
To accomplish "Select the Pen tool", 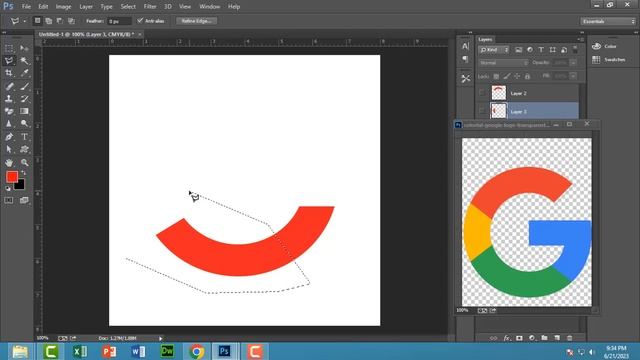I will 9,137.
